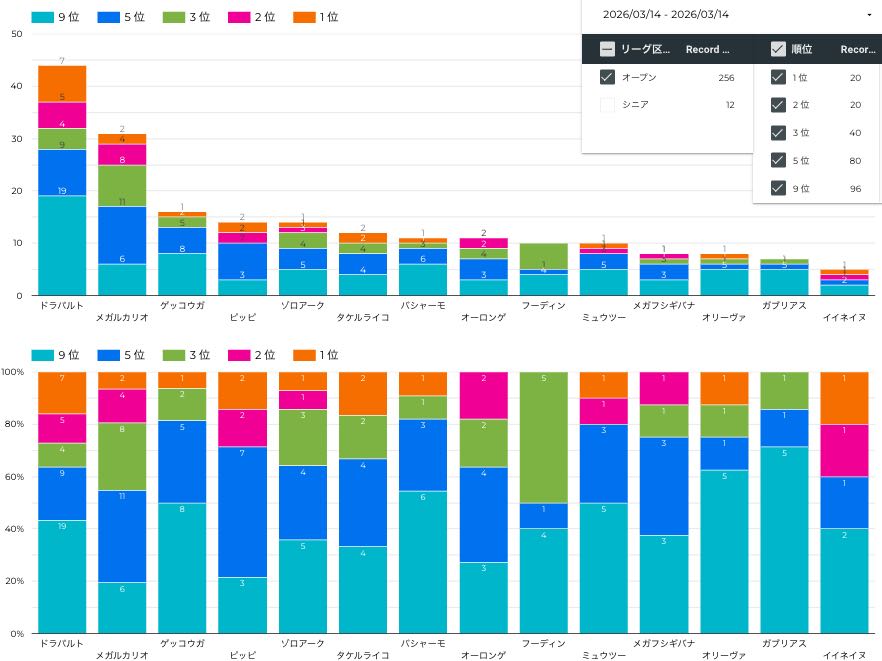Viewport: 882px width, 661px height.
Task: Uncheck the 3位 rank filter checkbox
Action: coord(777,133)
